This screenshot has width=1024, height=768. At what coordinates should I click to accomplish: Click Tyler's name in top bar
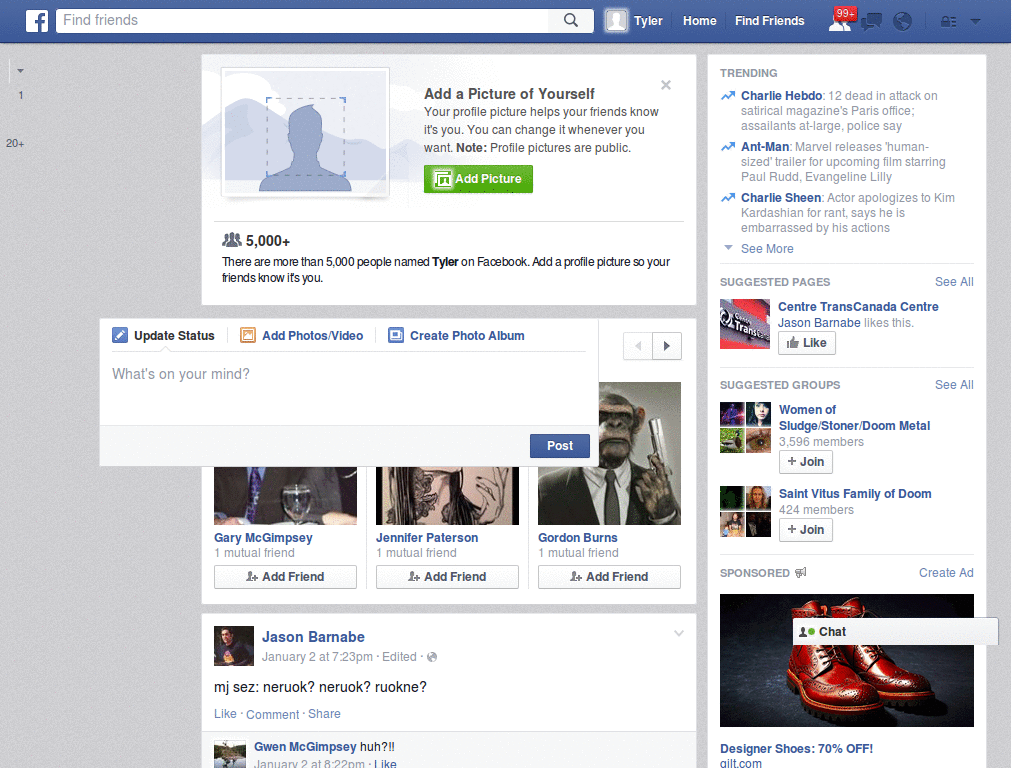point(648,21)
